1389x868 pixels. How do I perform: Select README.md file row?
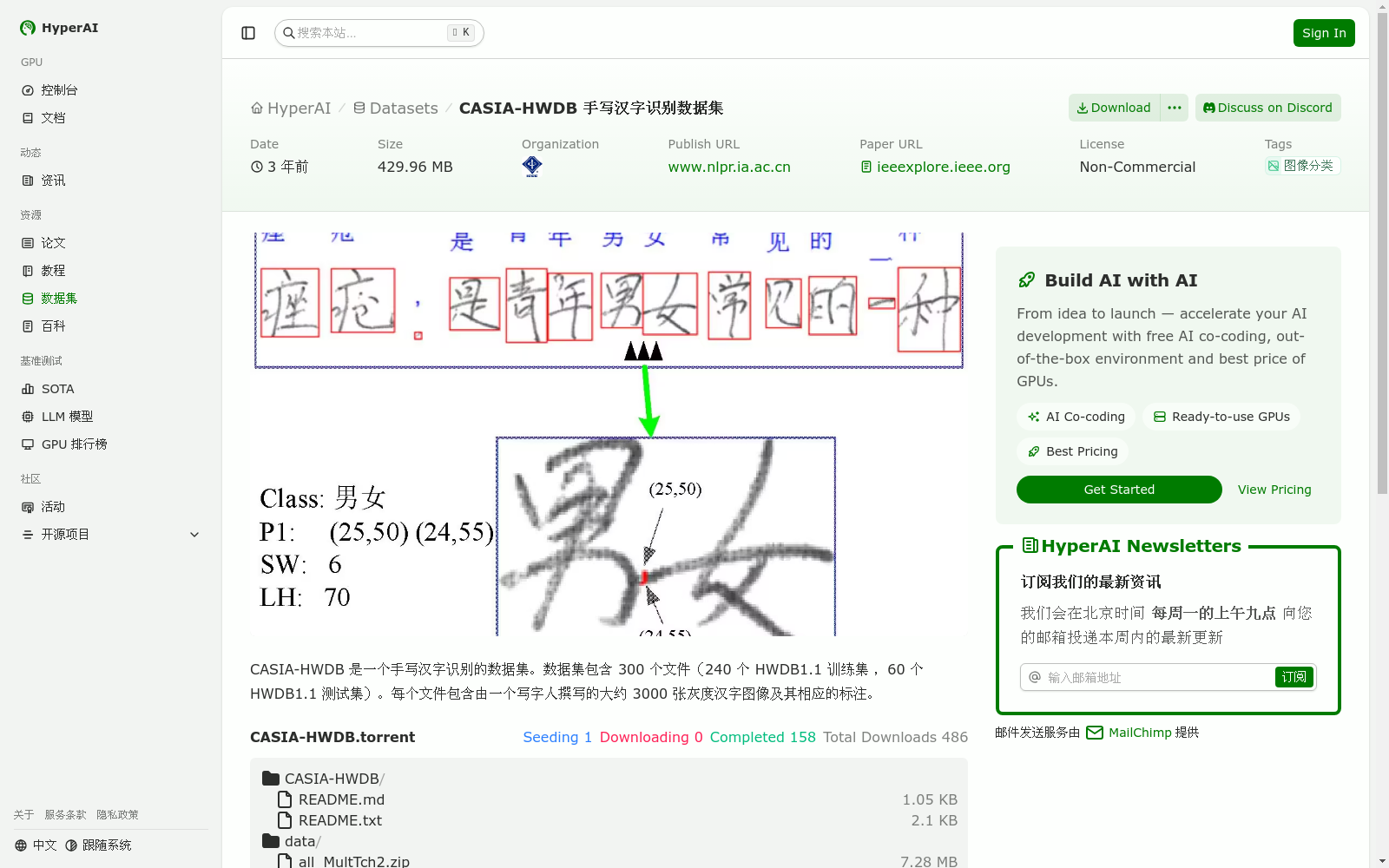point(609,799)
